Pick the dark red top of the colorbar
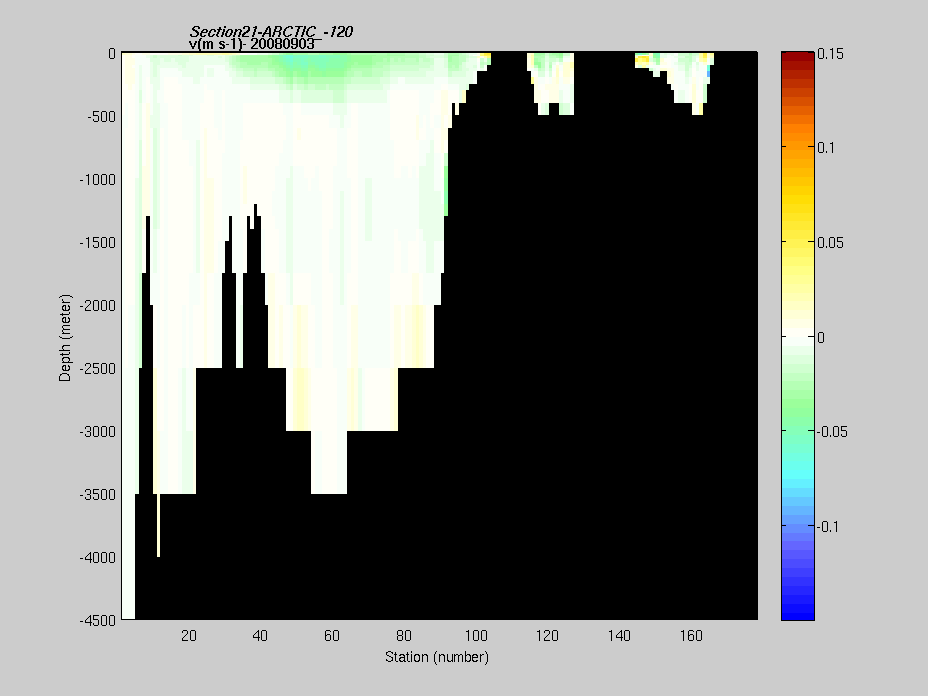The width and height of the screenshot is (928, 696). (798, 57)
